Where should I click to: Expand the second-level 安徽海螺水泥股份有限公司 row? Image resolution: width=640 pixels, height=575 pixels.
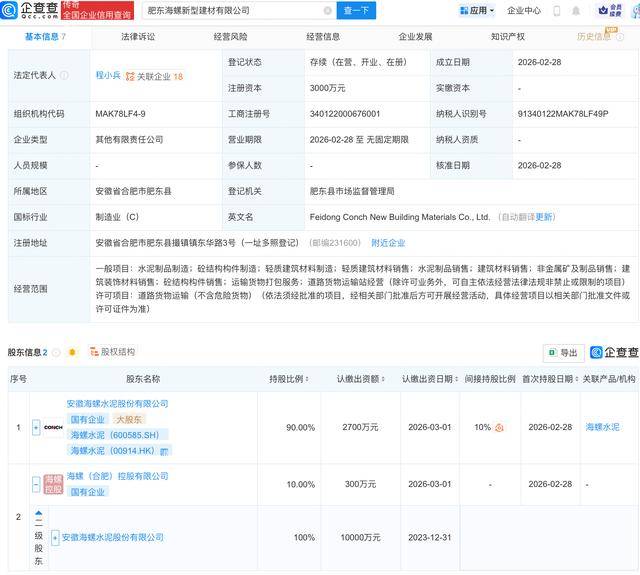click(55, 537)
